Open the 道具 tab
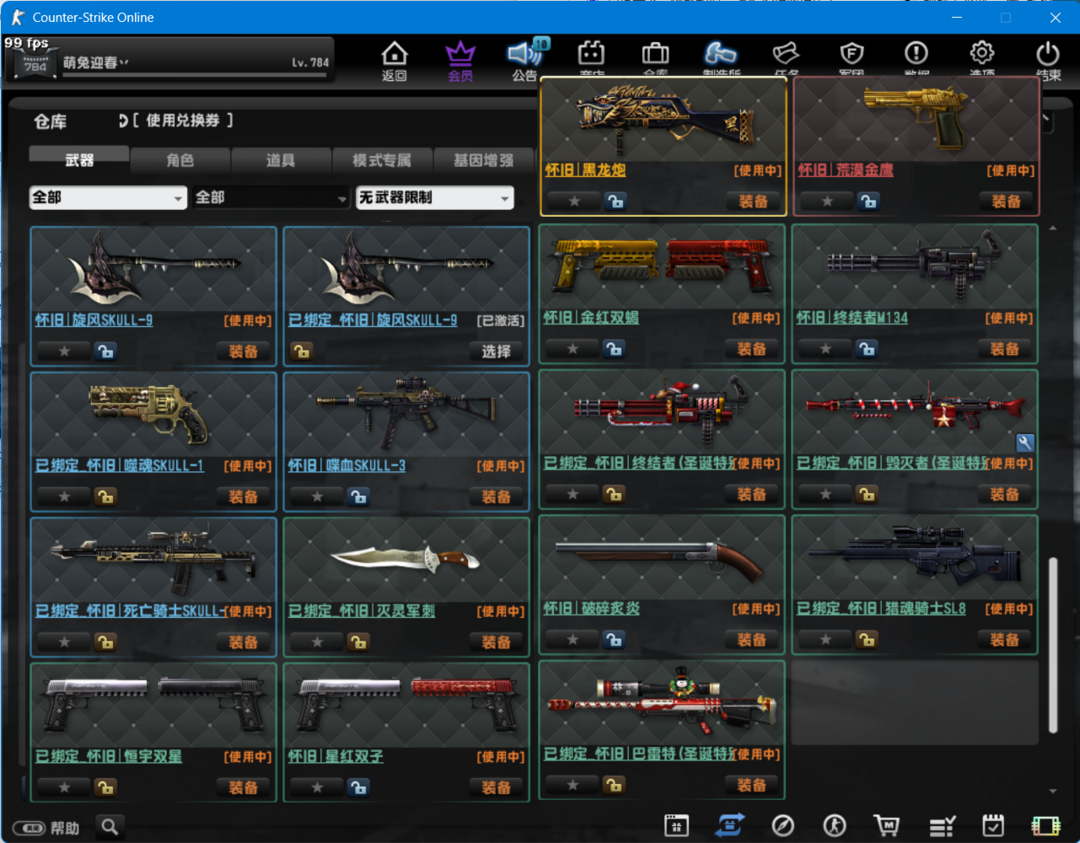Image resolution: width=1080 pixels, height=843 pixels. point(280,160)
